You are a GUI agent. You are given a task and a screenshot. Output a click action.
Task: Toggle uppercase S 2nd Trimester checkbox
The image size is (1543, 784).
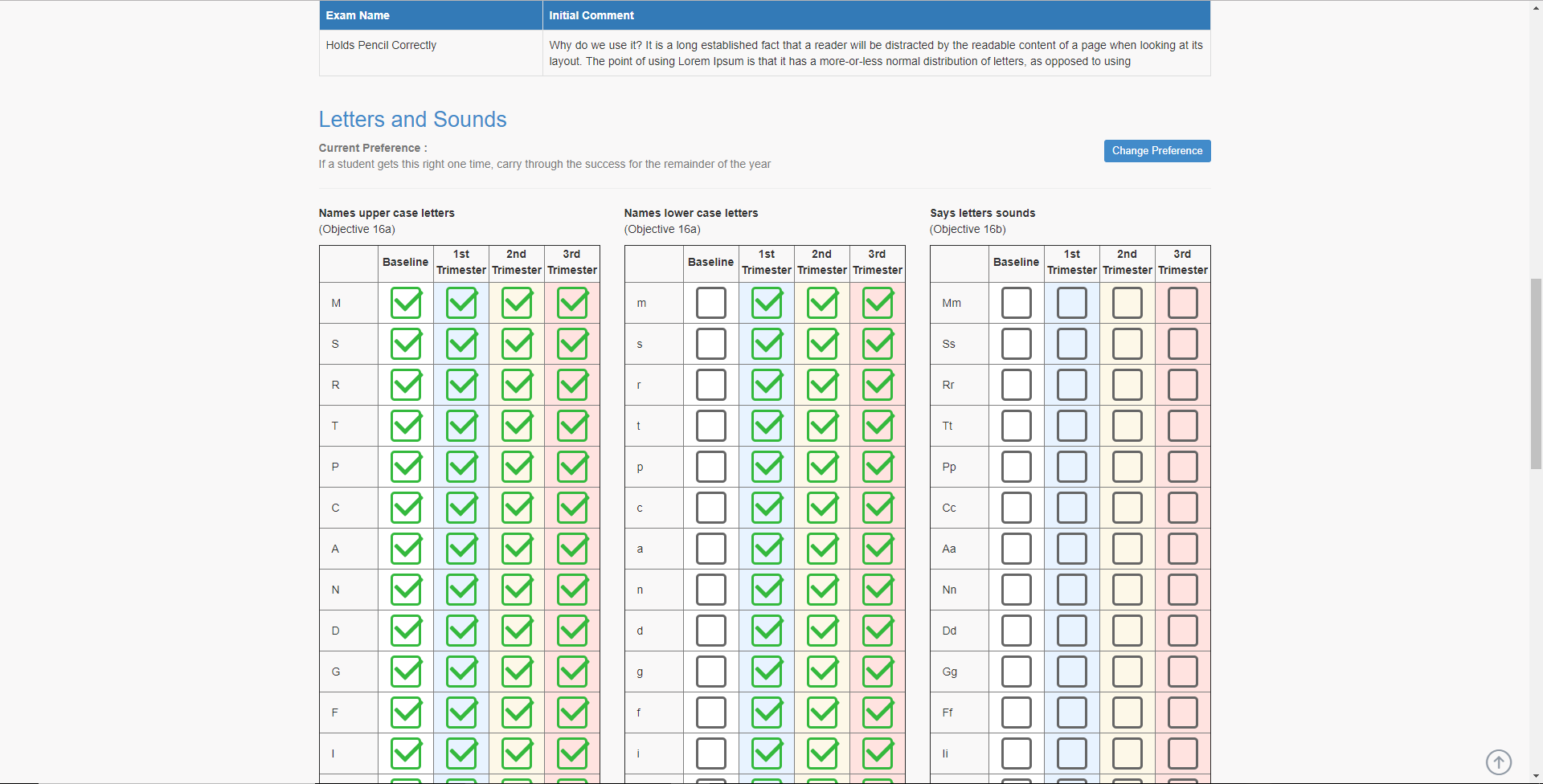tap(517, 344)
